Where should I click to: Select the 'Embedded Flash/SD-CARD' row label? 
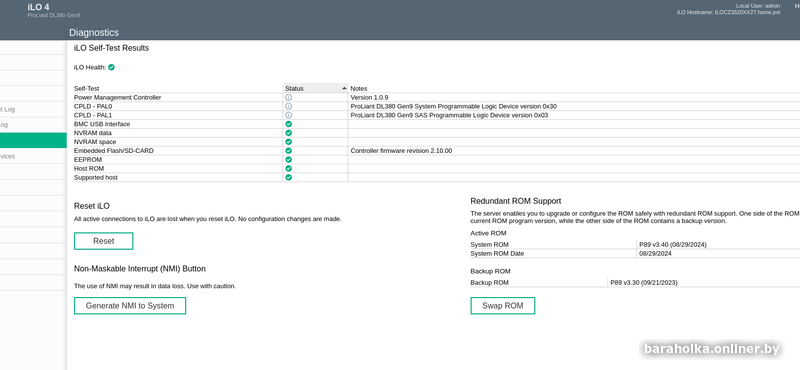coord(114,151)
